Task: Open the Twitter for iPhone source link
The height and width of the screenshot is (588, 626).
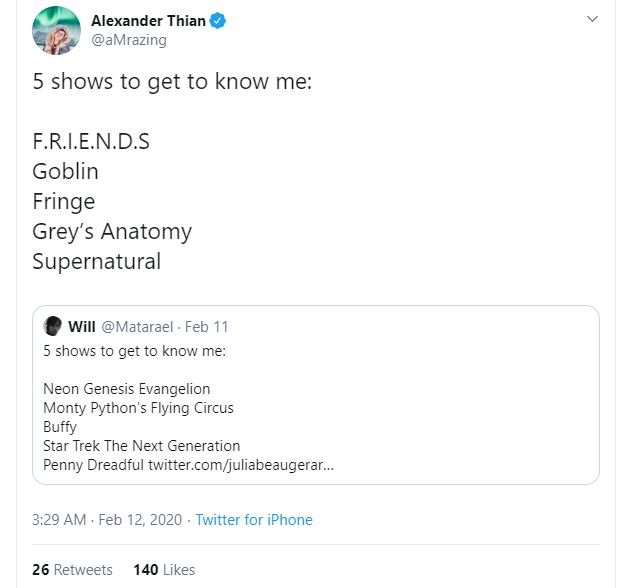Action: pos(254,520)
